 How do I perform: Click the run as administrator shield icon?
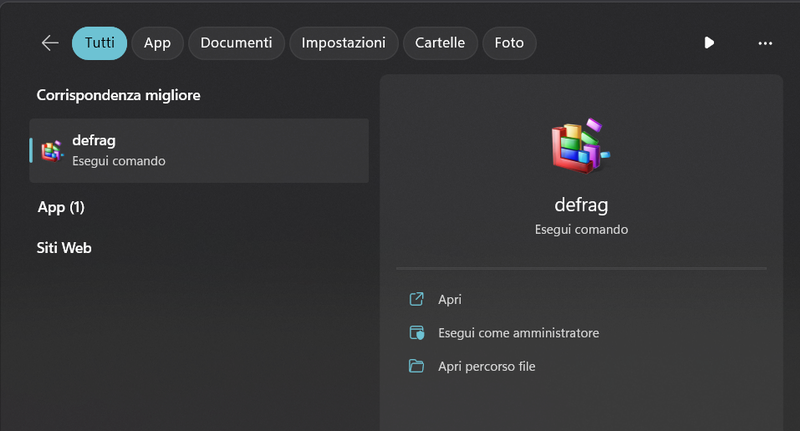click(417, 333)
